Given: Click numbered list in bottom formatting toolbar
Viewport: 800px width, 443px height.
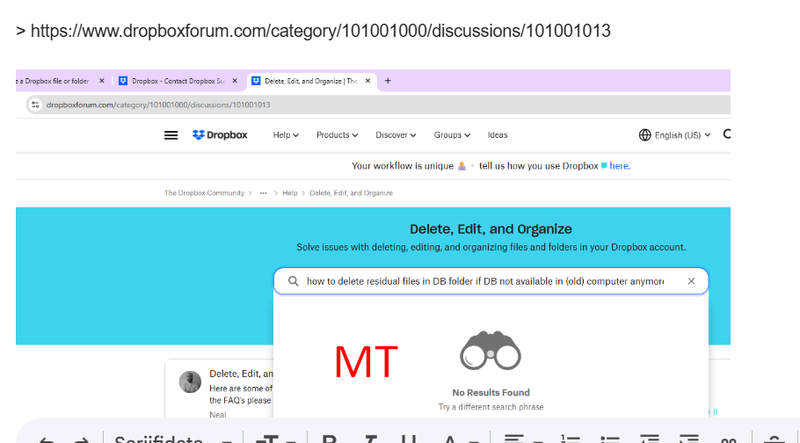Looking at the screenshot, I should (x=569, y=440).
